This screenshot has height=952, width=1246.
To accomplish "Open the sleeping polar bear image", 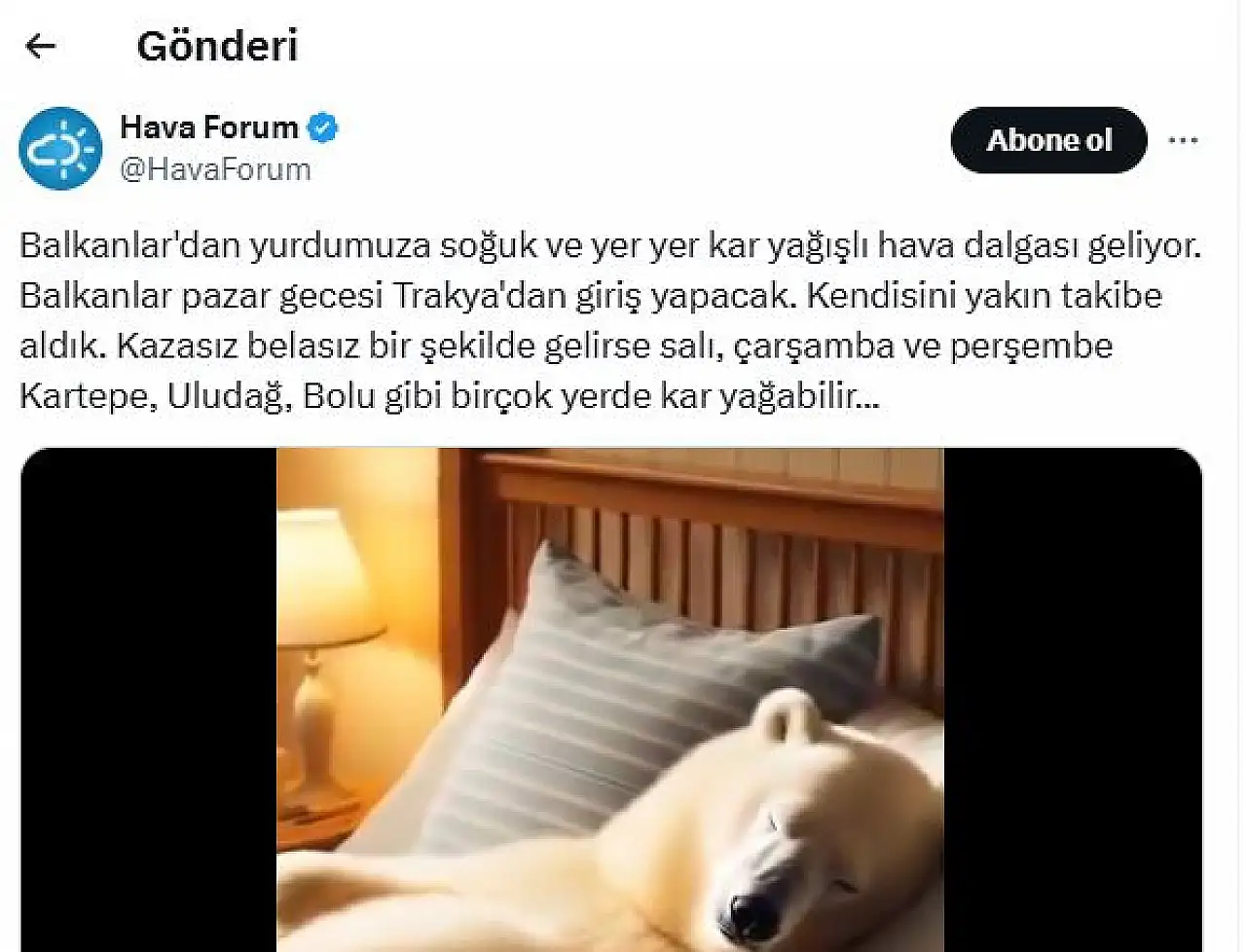I will click(x=610, y=699).
